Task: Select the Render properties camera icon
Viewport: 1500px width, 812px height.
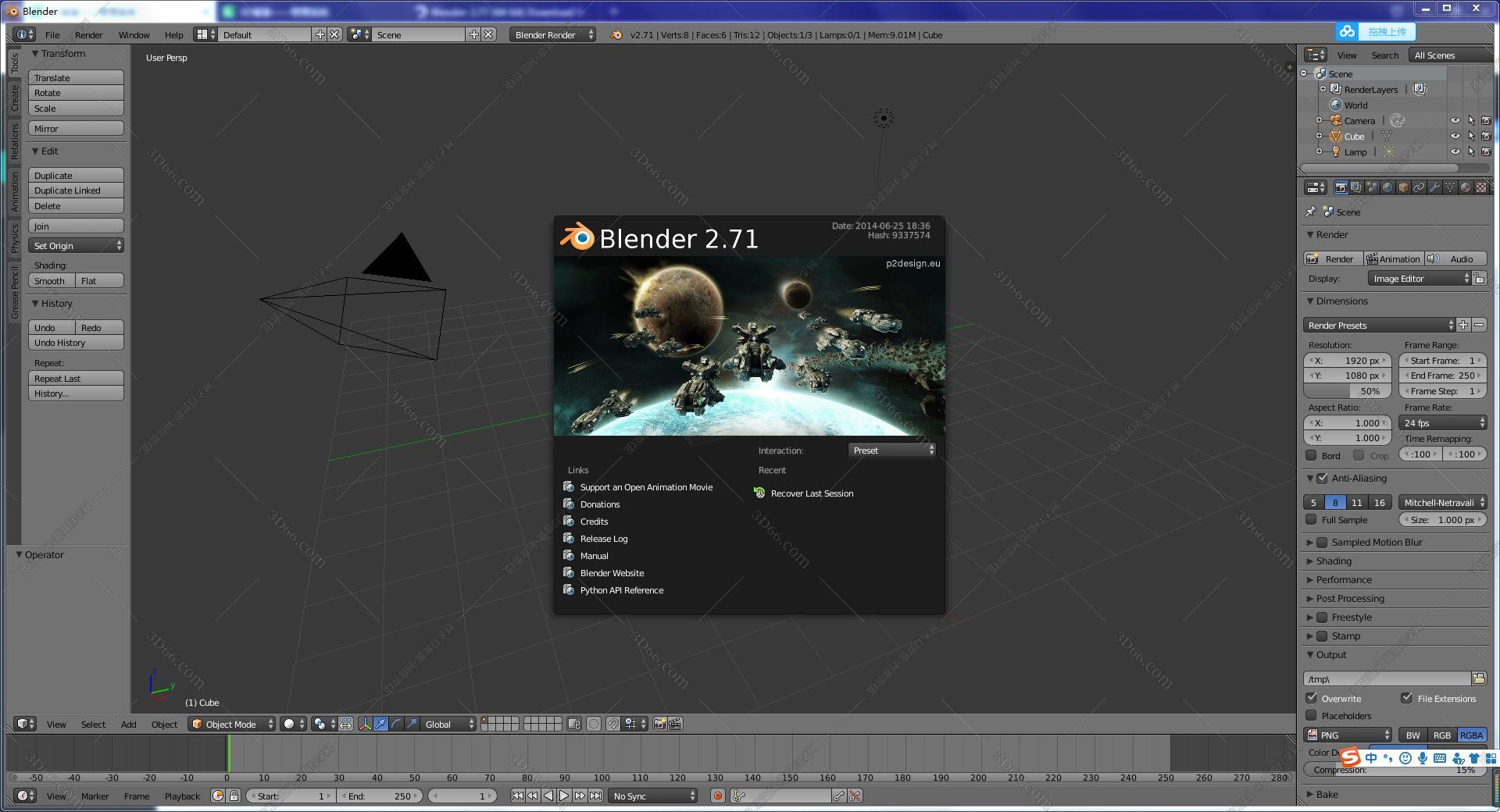Action: click(x=1341, y=188)
